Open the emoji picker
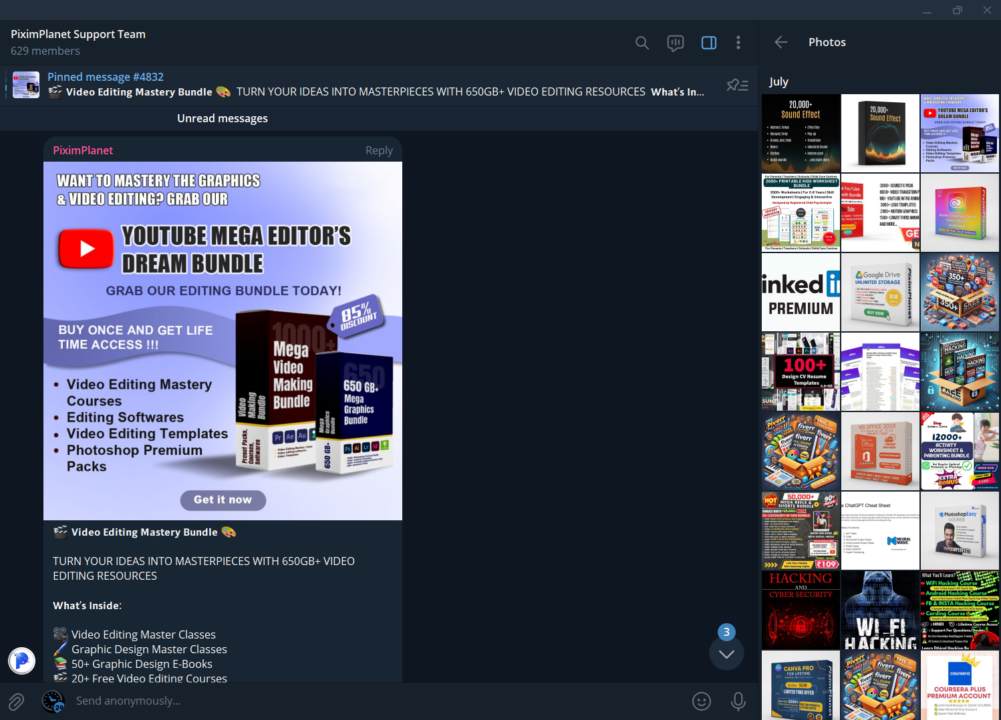 coord(702,701)
